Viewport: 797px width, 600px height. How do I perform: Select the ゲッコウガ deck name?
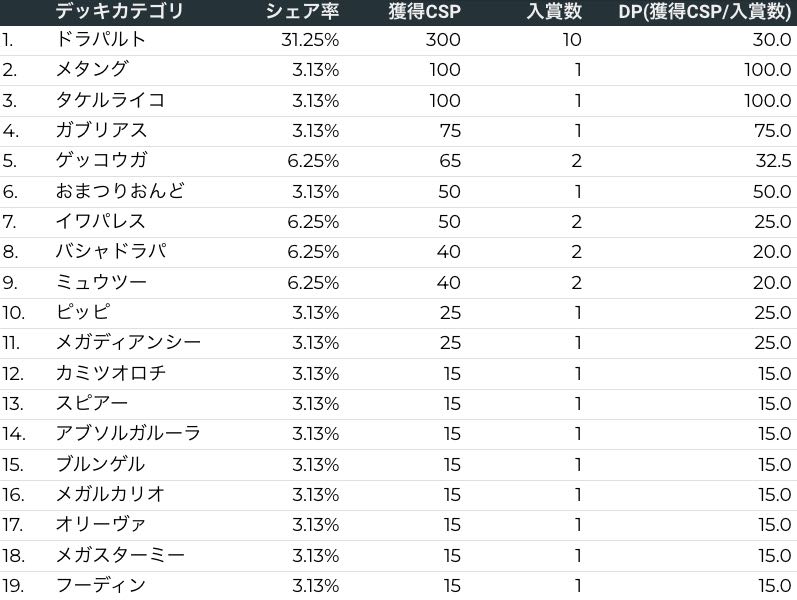[x=101, y=161]
